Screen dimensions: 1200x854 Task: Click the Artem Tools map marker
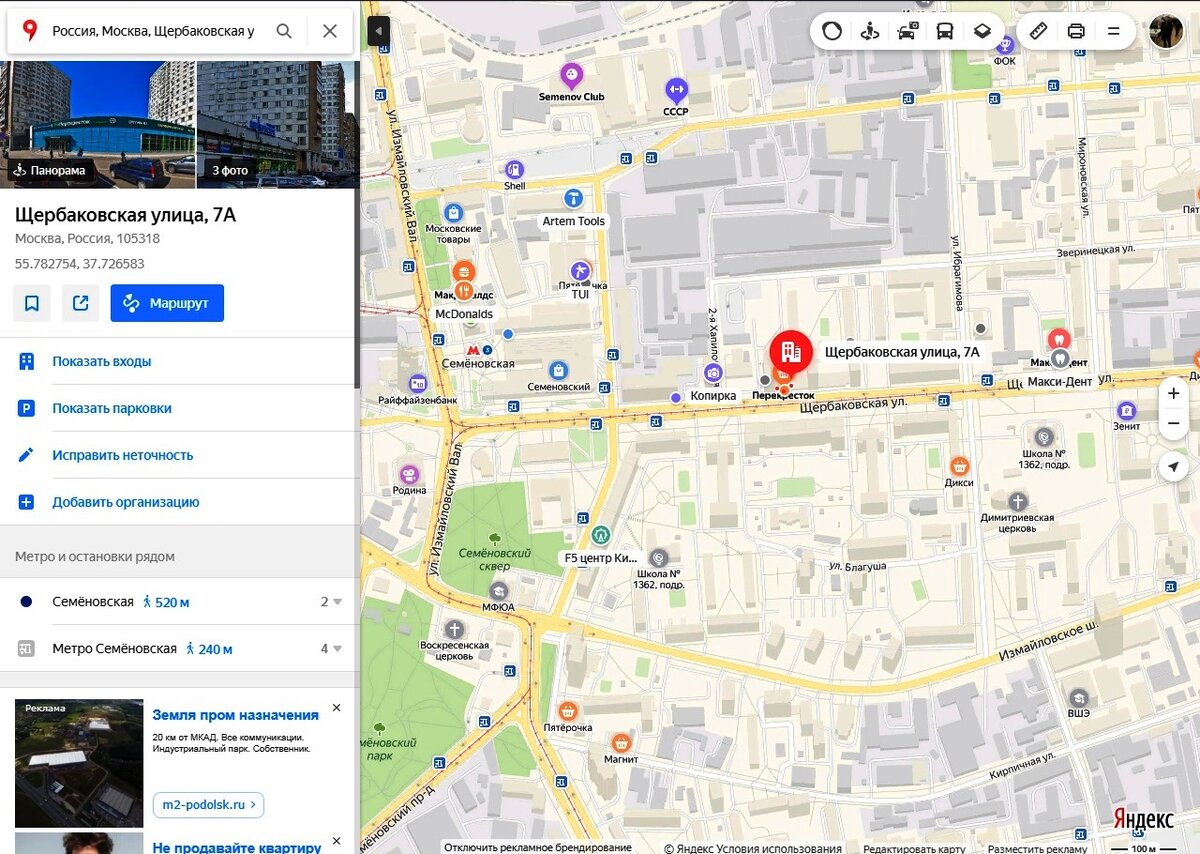click(573, 199)
